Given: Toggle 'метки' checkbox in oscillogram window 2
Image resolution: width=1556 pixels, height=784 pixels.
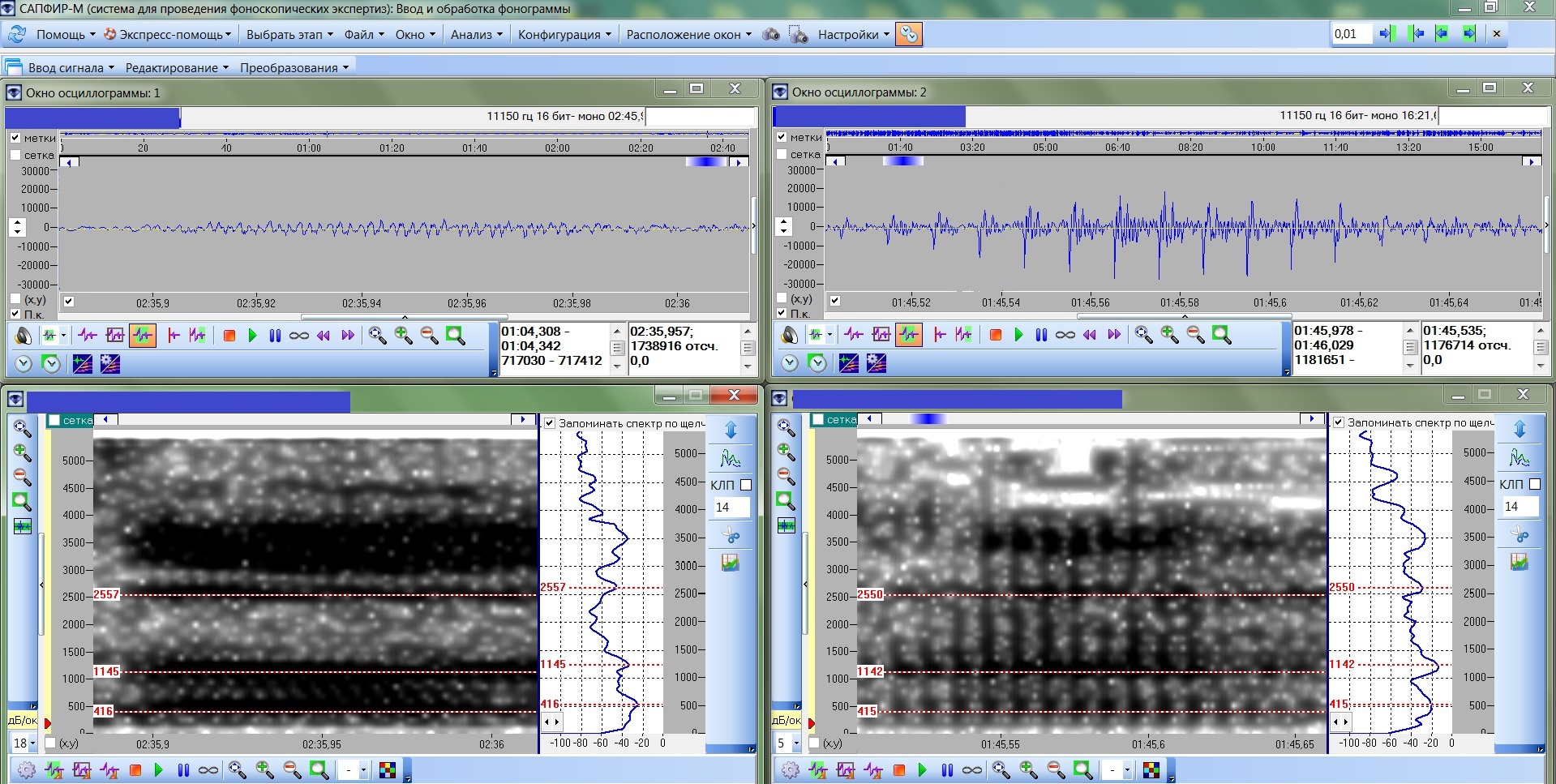Looking at the screenshot, I should pos(782,137).
